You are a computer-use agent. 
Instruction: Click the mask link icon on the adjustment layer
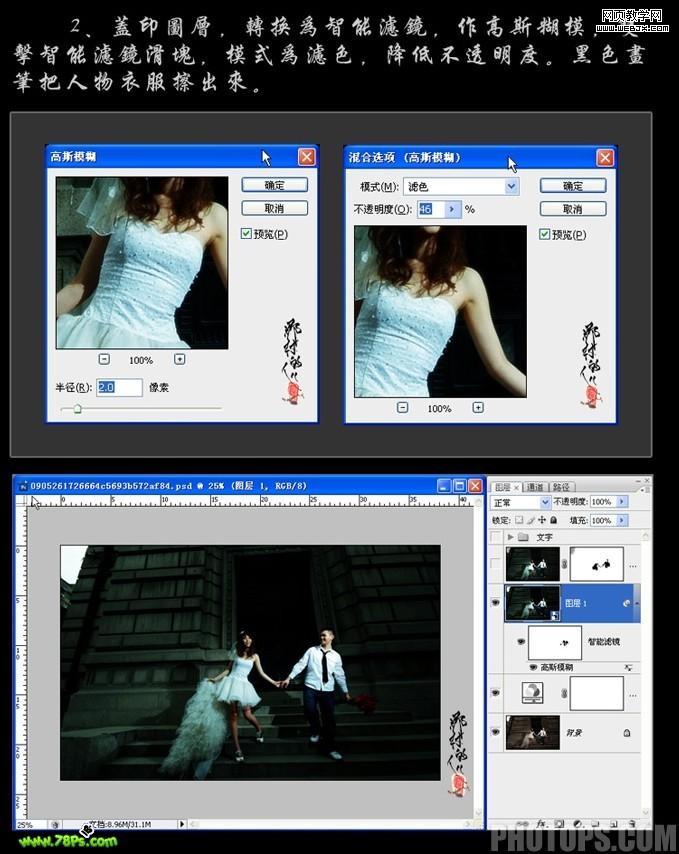pos(565,693)
